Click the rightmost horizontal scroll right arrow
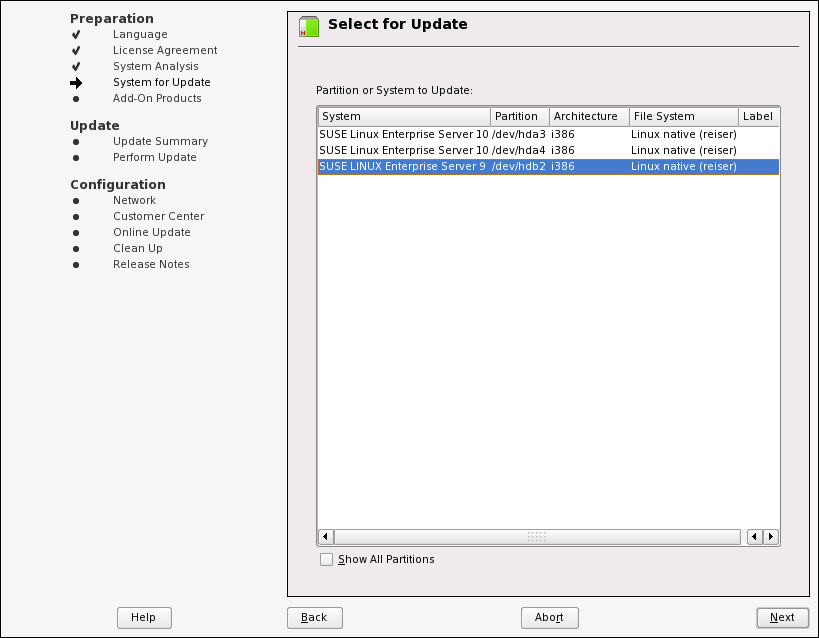 click(771, 537)
